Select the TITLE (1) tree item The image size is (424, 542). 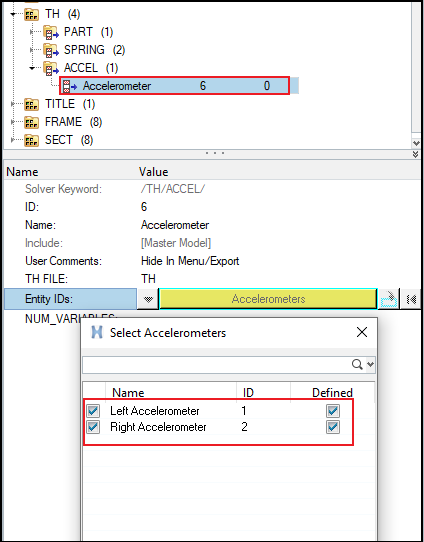click(x=70, y=104)
